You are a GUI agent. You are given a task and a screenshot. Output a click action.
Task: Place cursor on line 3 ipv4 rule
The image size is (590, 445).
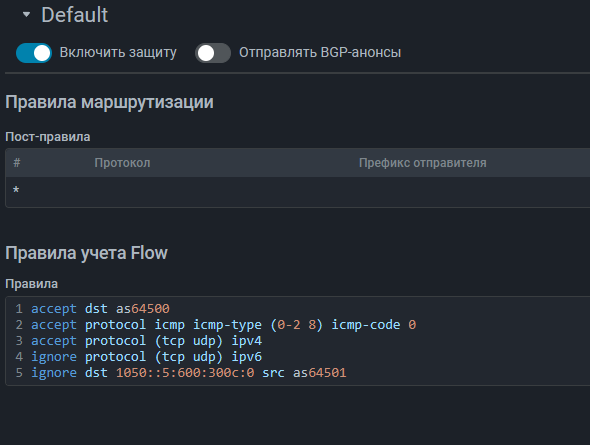pos(146,341)
